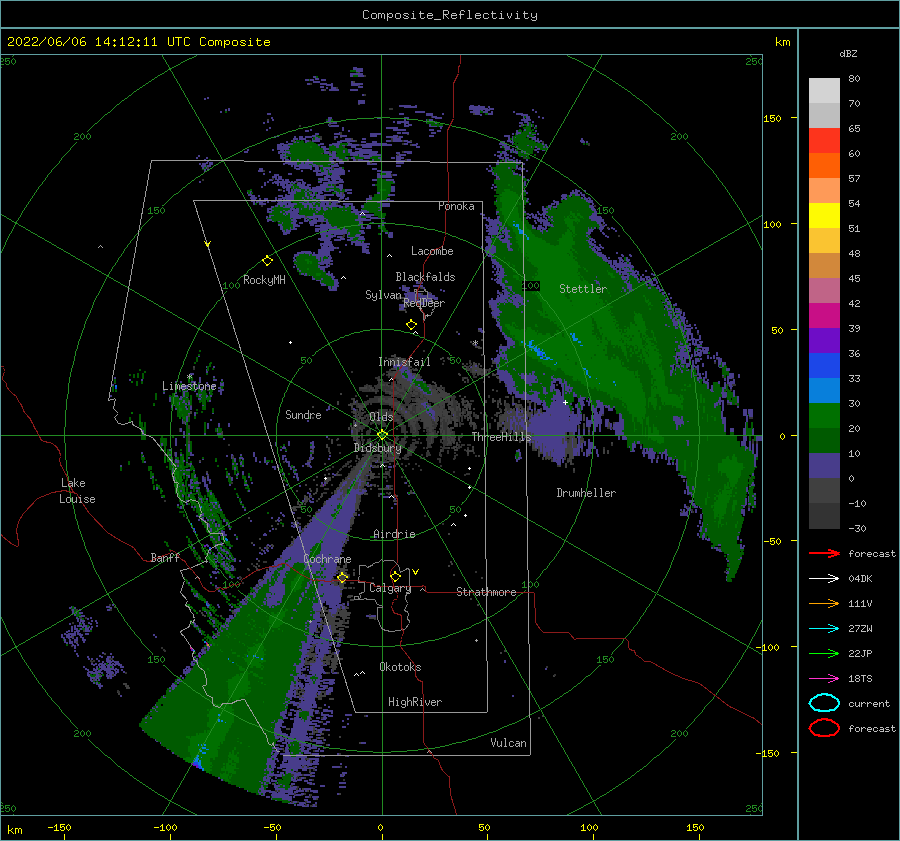Image resolution: width=900 pixels, height=841 pixels.
Task: Select the HighRiver label
Action: pyautogui.click(x=415, y=702)
